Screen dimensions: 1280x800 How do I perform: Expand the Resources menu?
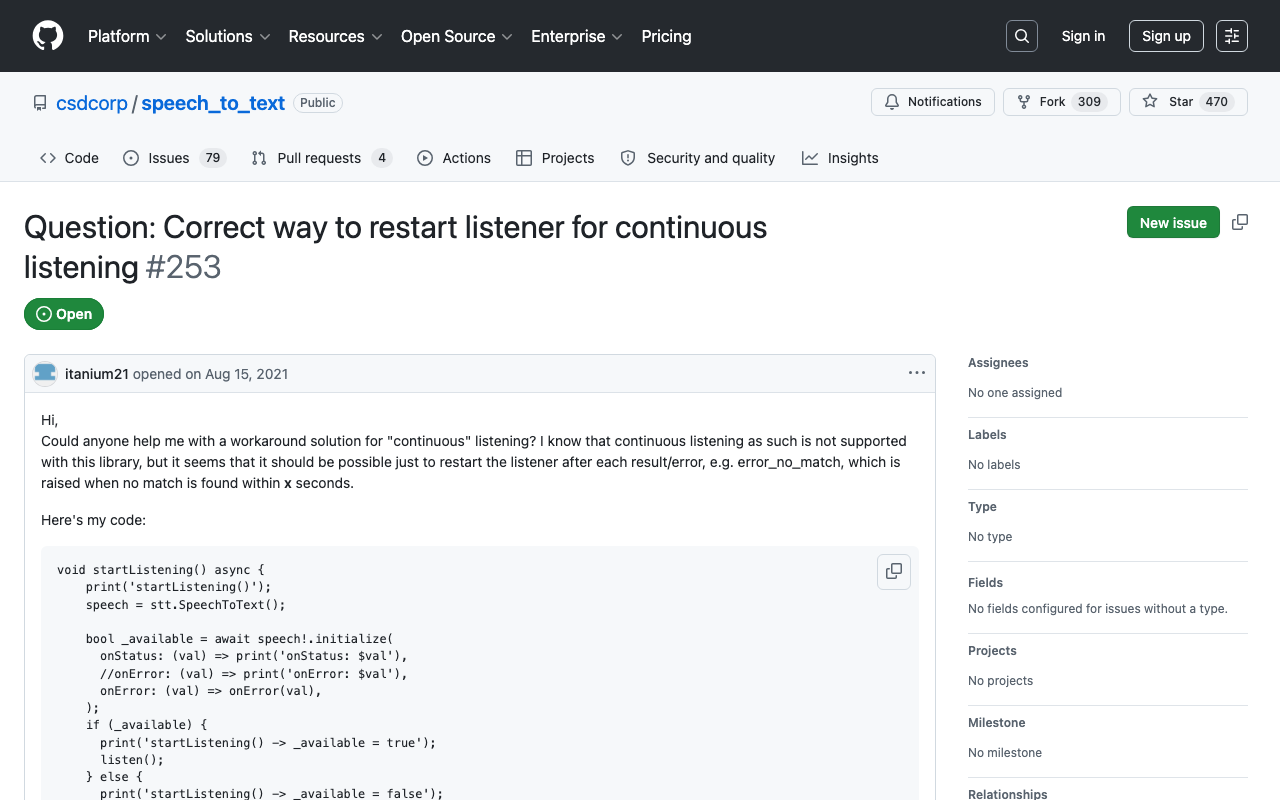335,36
